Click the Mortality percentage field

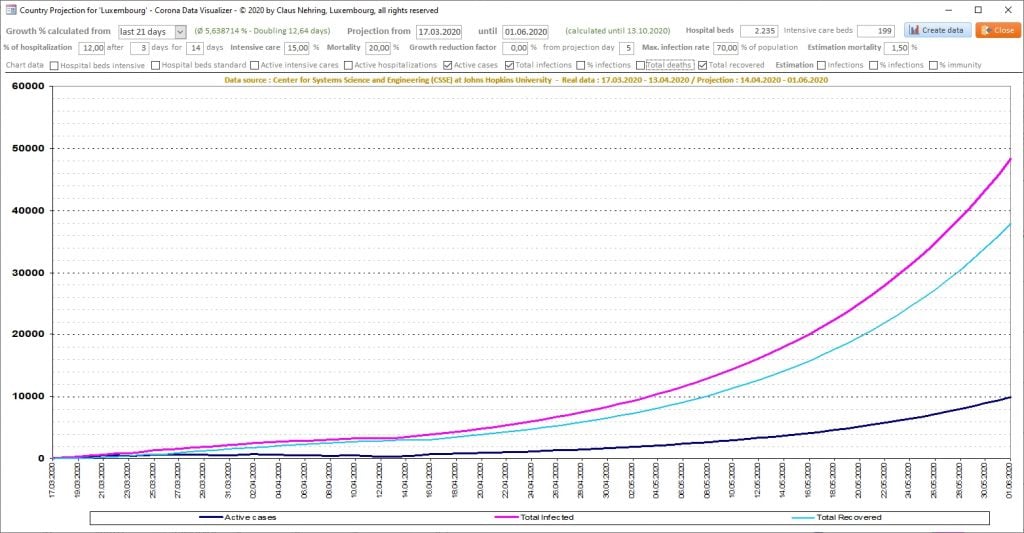coord(378,48)
